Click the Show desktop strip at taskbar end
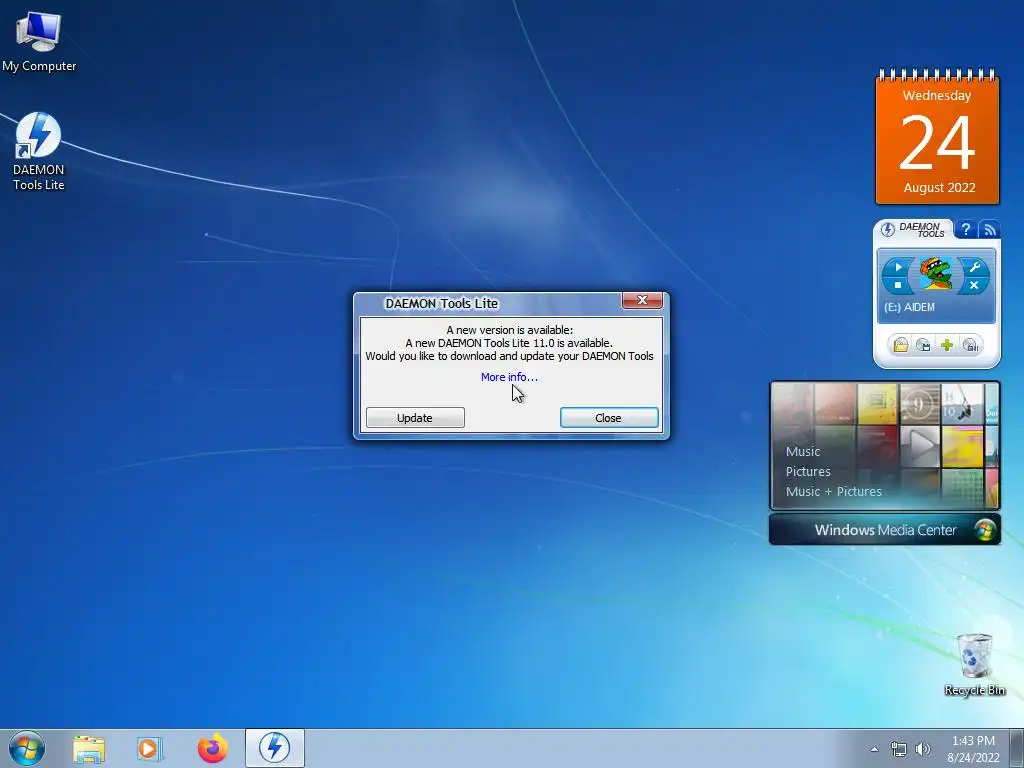1024x768 pixels. click(x=1017, y=748)
